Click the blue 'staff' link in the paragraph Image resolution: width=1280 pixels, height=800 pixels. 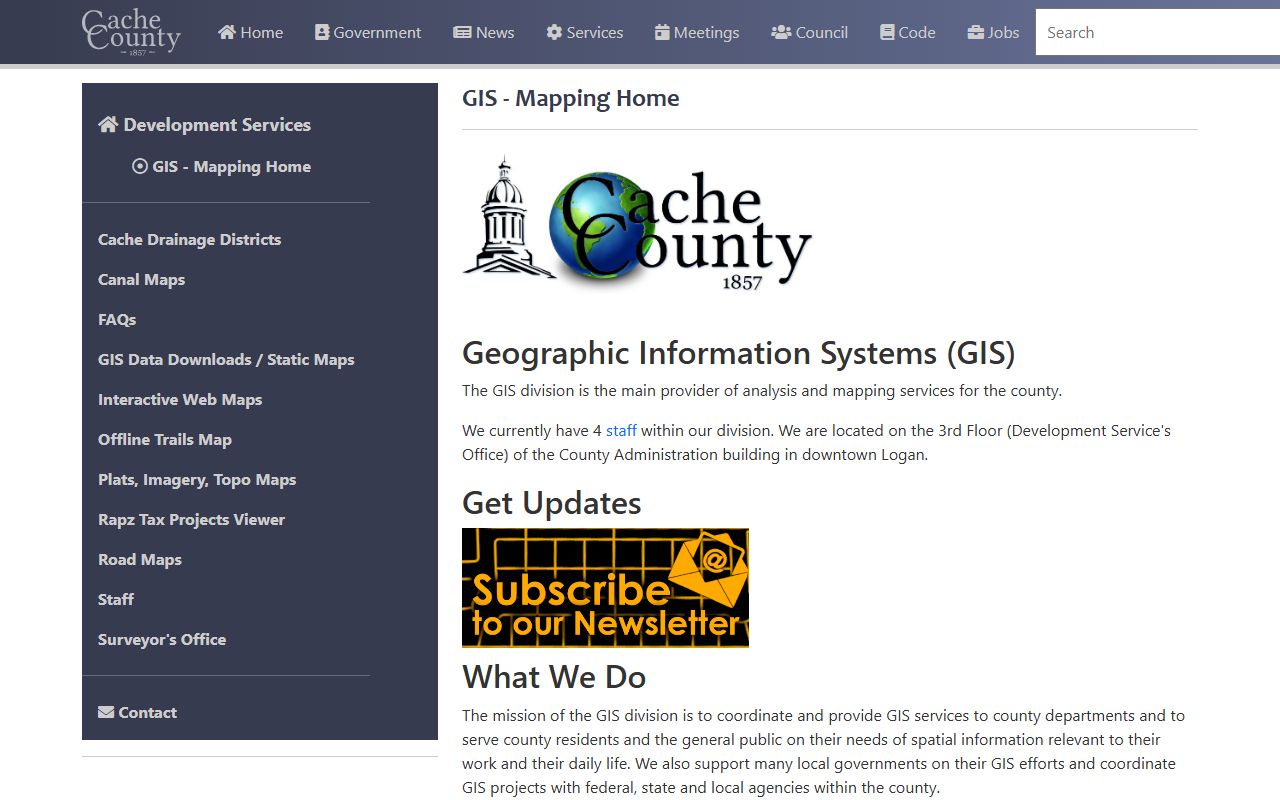tap(621, 431)
